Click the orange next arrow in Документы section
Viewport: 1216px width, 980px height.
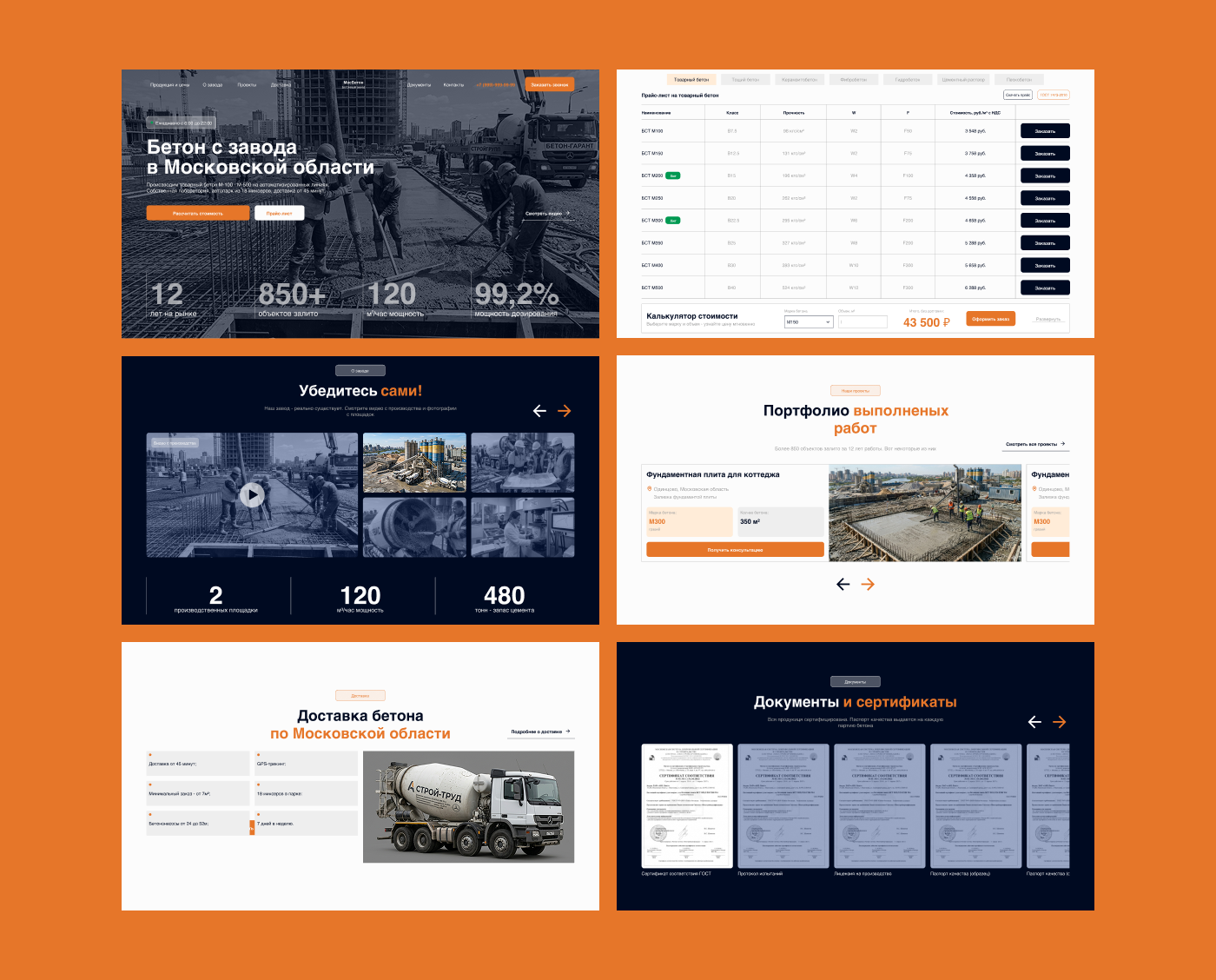click(1060, 722)
